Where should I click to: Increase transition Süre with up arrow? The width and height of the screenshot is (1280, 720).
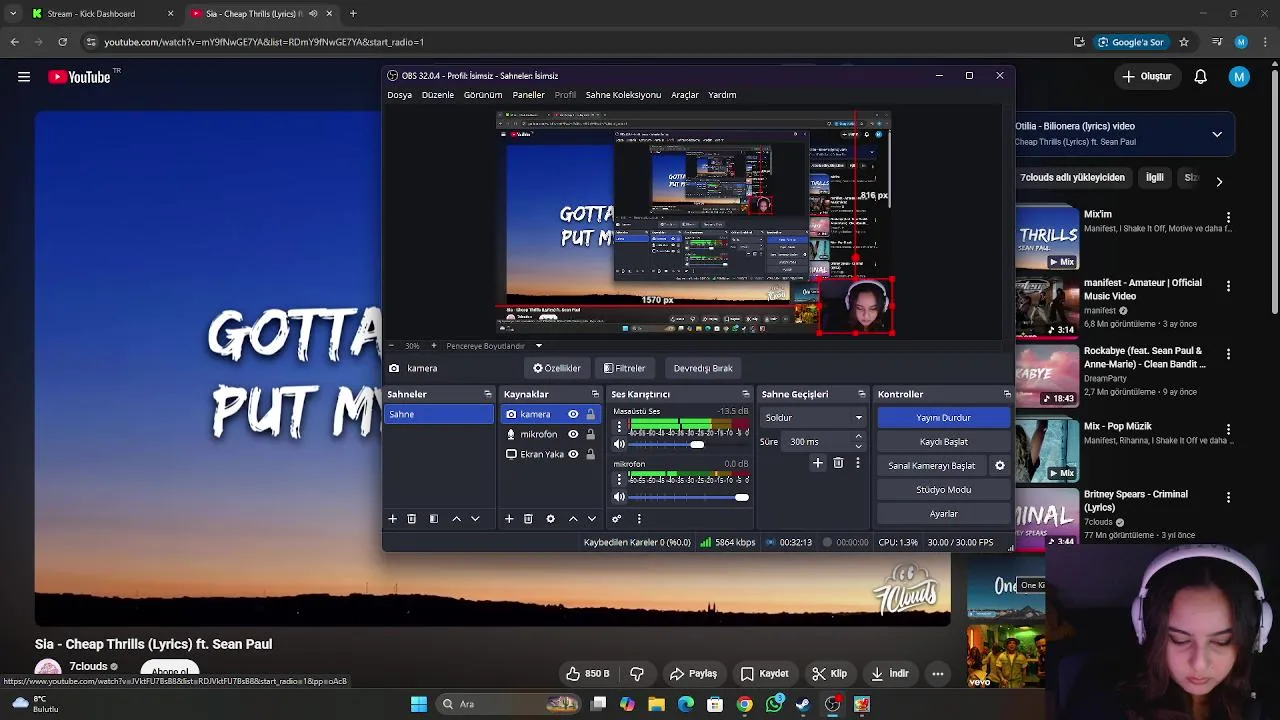tap(858, 437)
